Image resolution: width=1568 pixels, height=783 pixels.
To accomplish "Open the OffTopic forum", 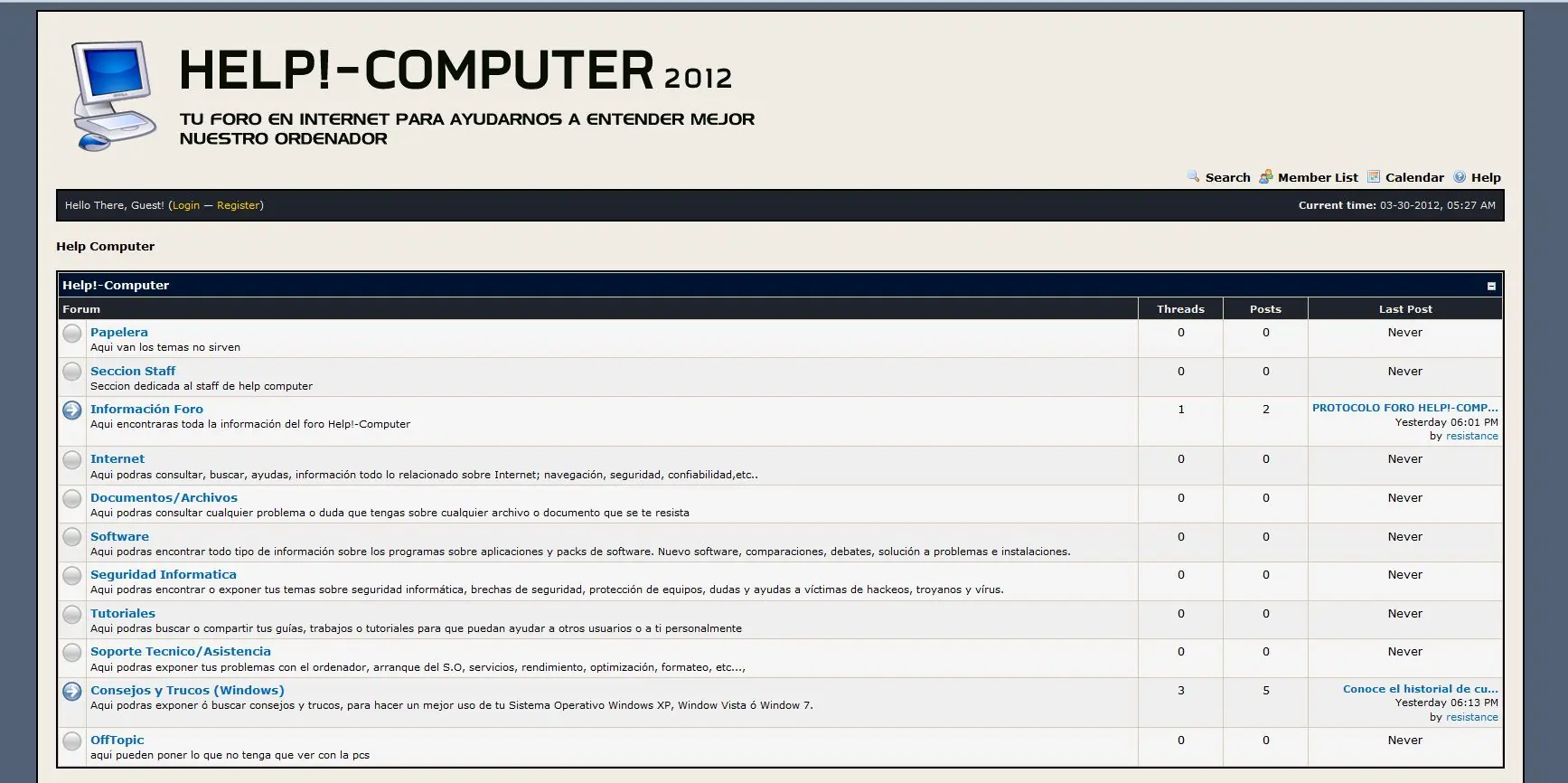I will coord(117,740).
